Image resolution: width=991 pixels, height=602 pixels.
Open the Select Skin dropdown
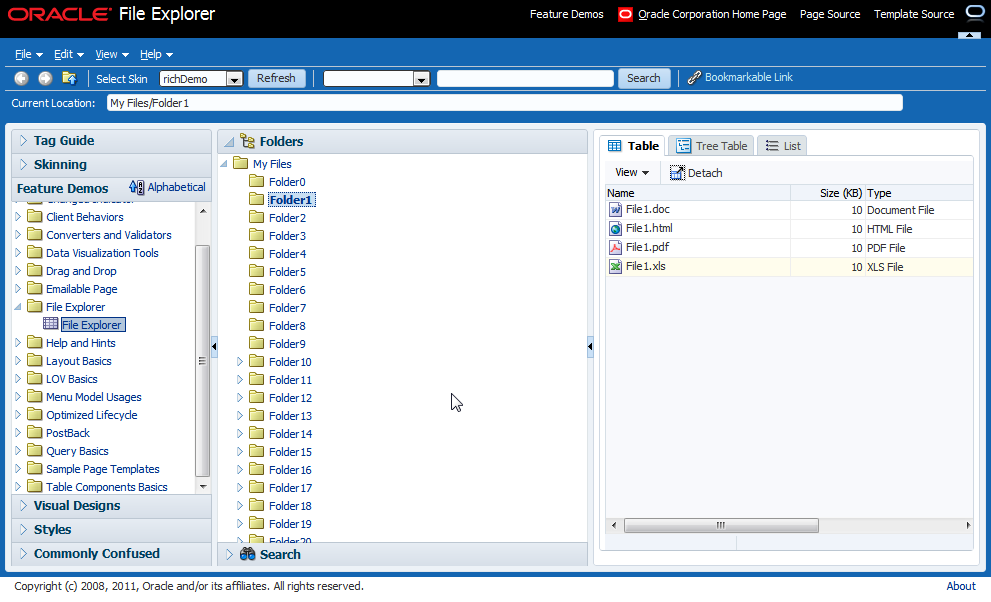coord(234,79)
